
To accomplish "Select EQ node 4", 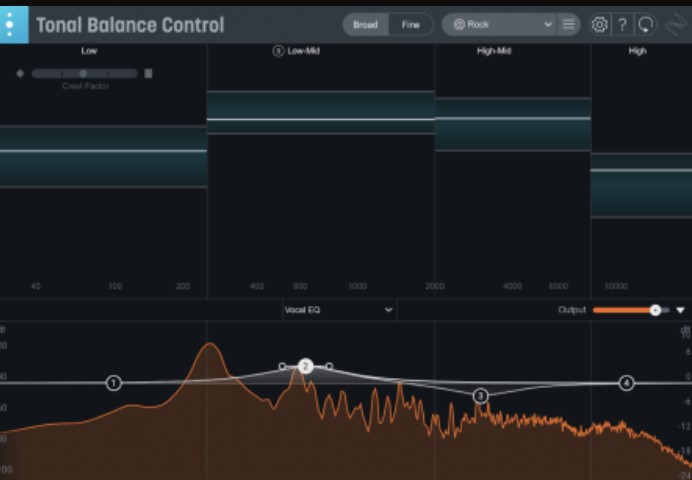I will pyautogui.click(x=626, y=383).
